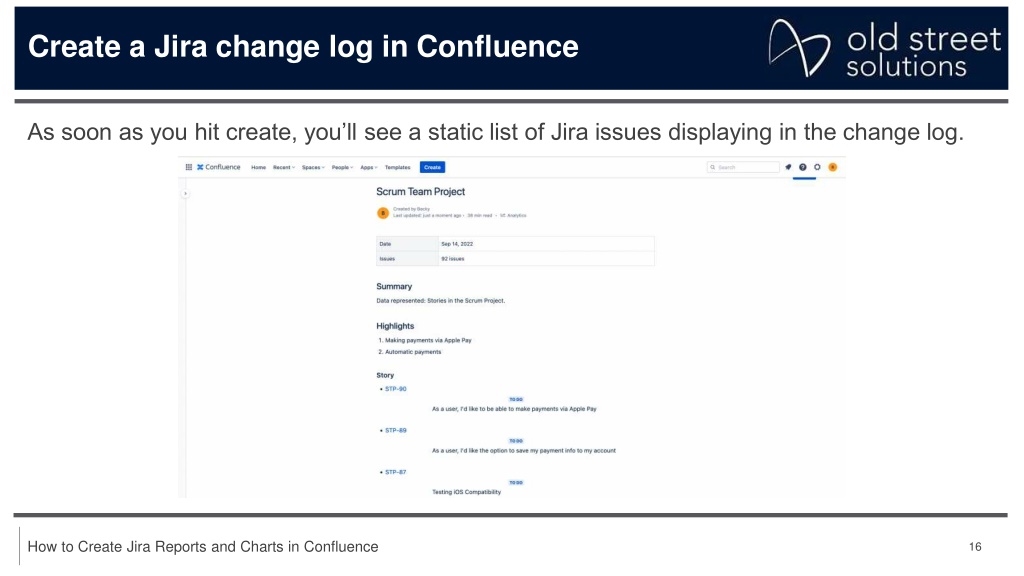Open the STP-89 issue link
1024x576 pixels.
396,430
